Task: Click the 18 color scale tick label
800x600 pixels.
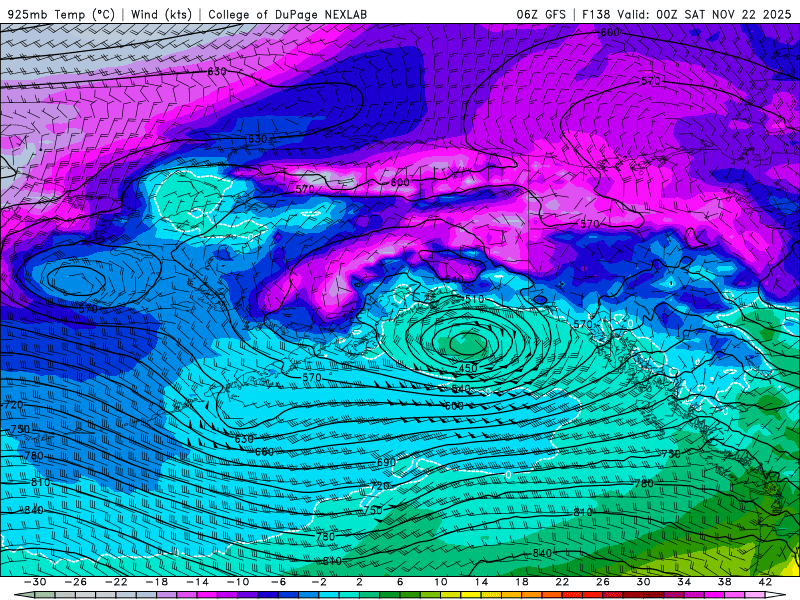Action: [521, 582]
